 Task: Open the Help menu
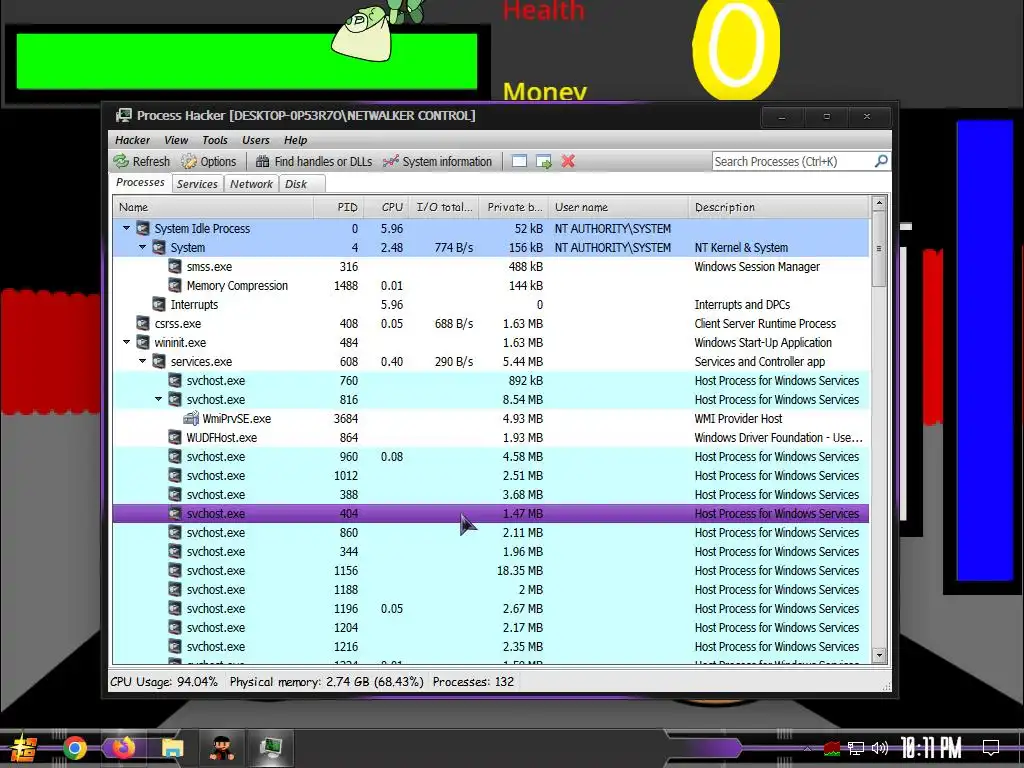point(295,140)
